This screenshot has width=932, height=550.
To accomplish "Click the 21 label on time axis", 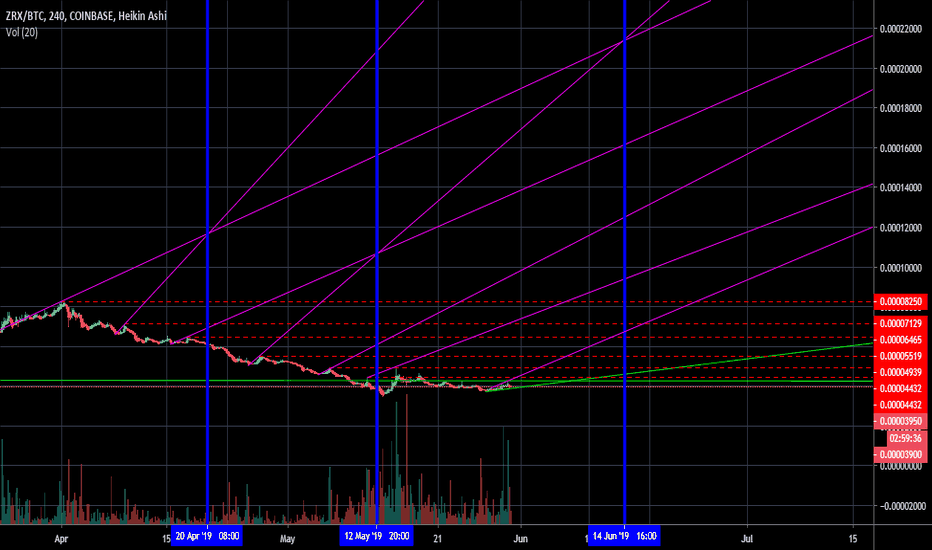I will coord(437,539).
